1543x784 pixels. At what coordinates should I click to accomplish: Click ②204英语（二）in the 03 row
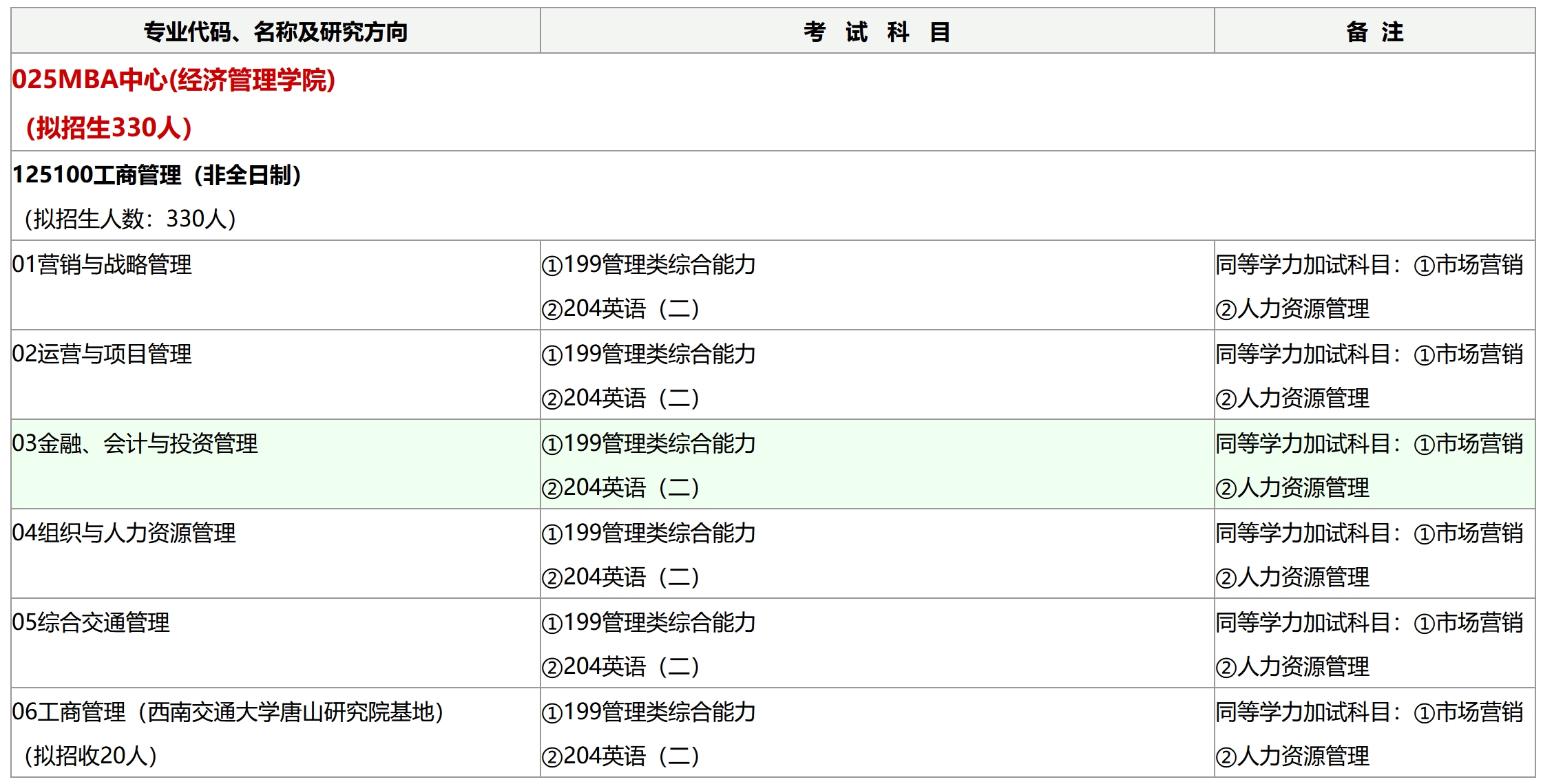point(621,487)
